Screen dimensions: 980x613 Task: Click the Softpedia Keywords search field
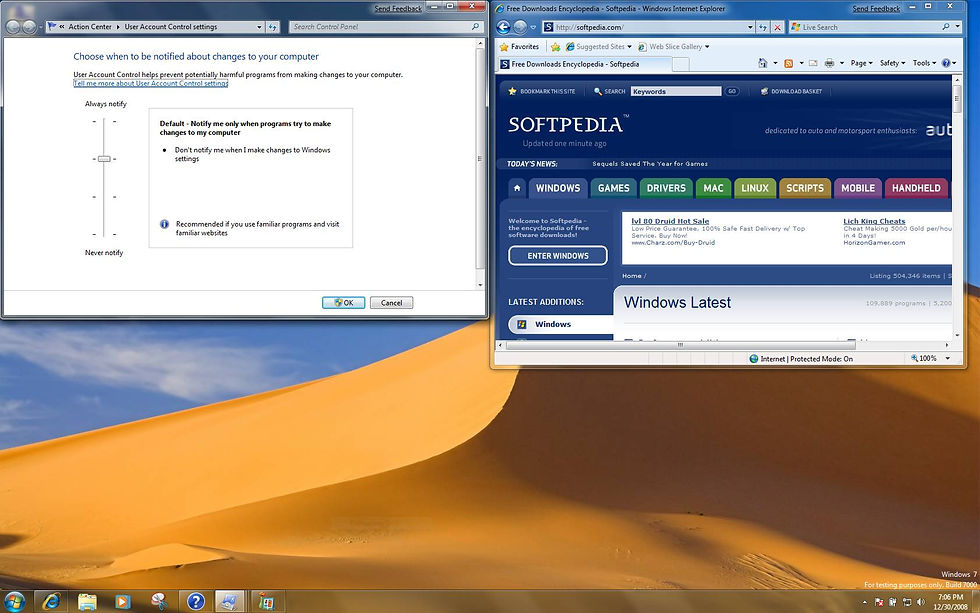tap(676, 91)
